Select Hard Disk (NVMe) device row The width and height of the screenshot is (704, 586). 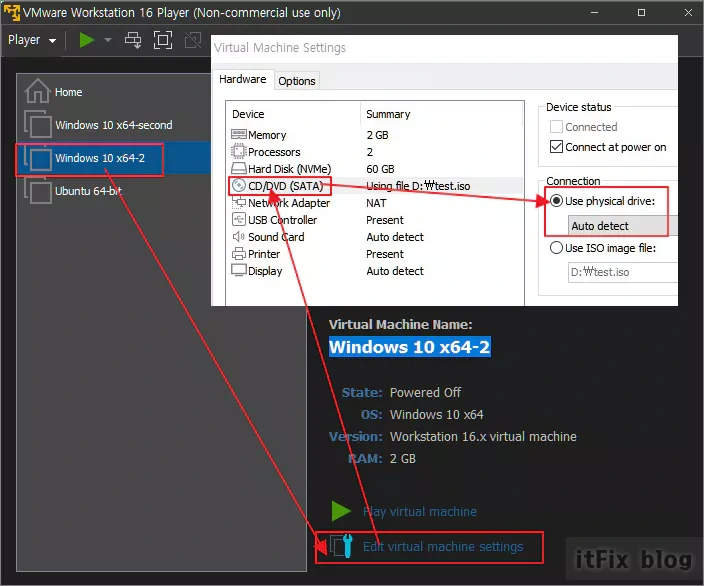375,169
